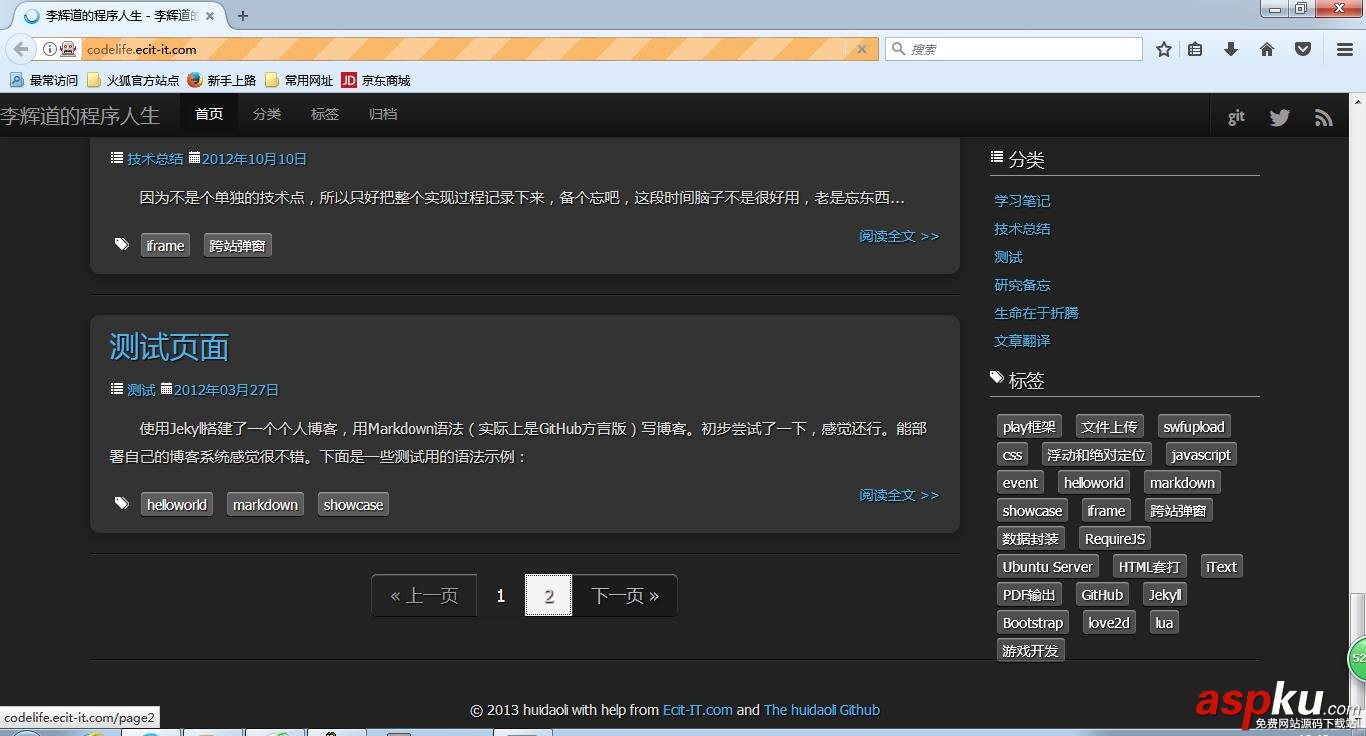Open the Downloads arrow icon
The width and height of the screenshot is (1366, 736).
(1231, 48)
